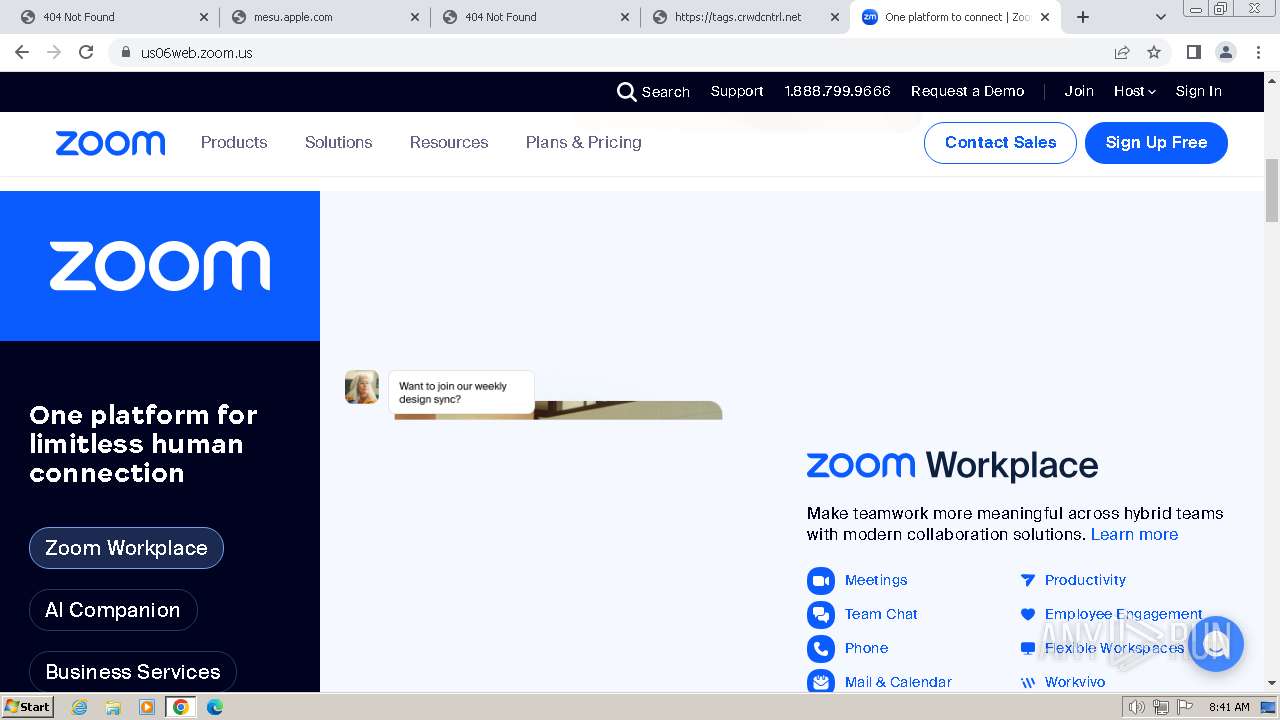Click the Phone handset icon

(821, 649)
